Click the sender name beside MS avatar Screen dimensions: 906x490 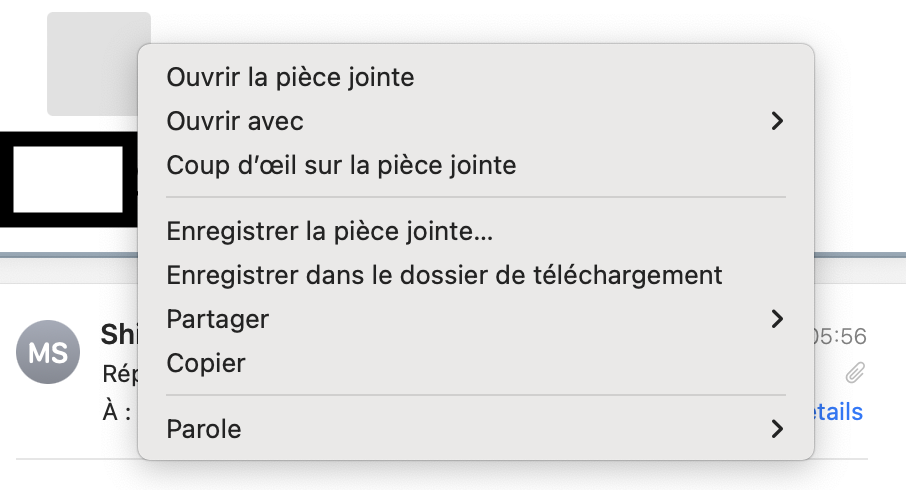coord(118,335)
